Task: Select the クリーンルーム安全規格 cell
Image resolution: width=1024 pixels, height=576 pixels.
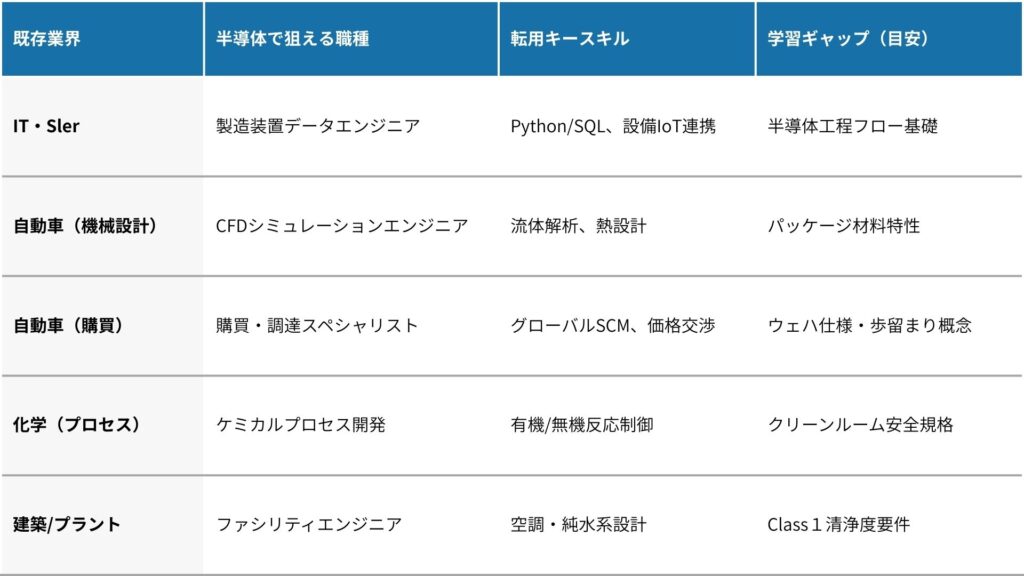Action: [861, 424]
